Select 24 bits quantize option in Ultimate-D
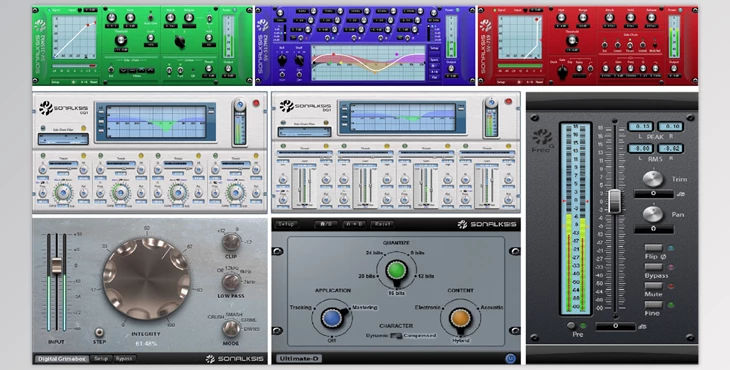Viewport: 730px width, 370px height. (x=374, y=253)
